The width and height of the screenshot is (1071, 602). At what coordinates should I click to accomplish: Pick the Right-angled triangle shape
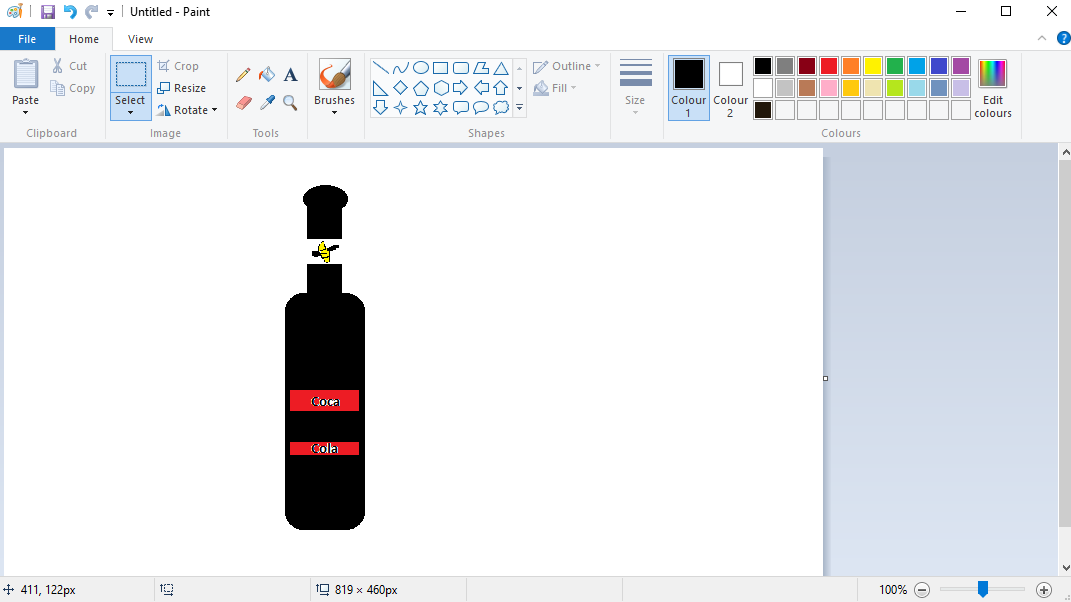[380, 87]
